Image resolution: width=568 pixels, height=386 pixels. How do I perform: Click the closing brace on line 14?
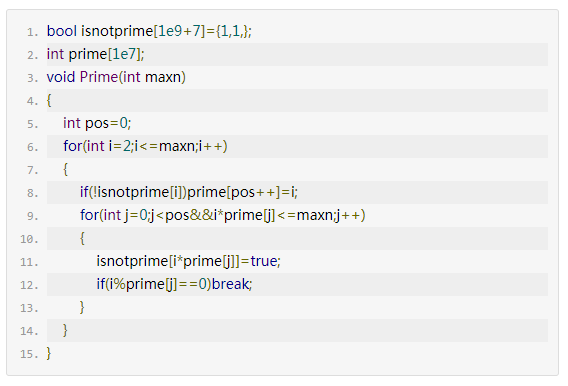click(65, 330)
